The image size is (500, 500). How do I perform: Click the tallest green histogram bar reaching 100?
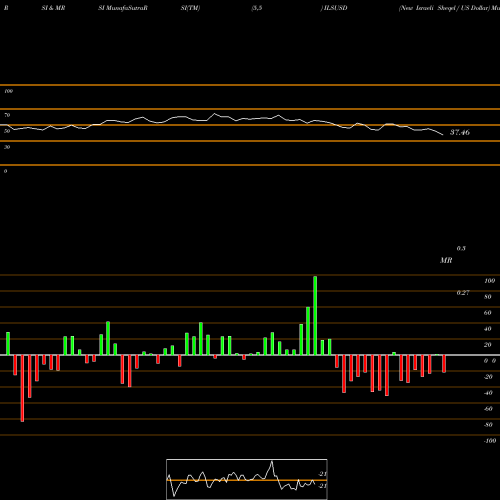pyautogui.click(x=315, y=315)
